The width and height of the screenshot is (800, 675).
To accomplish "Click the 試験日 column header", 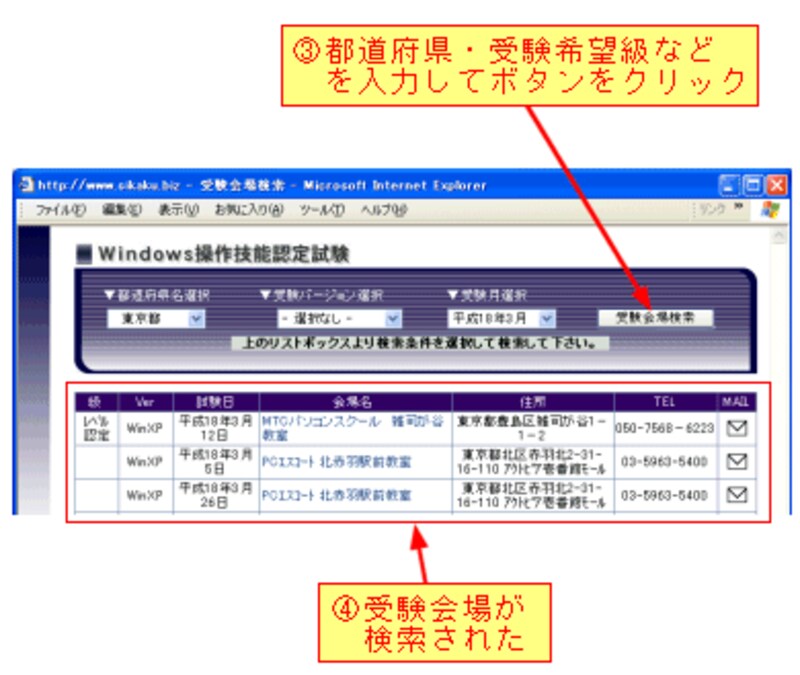I will [216, 402].
